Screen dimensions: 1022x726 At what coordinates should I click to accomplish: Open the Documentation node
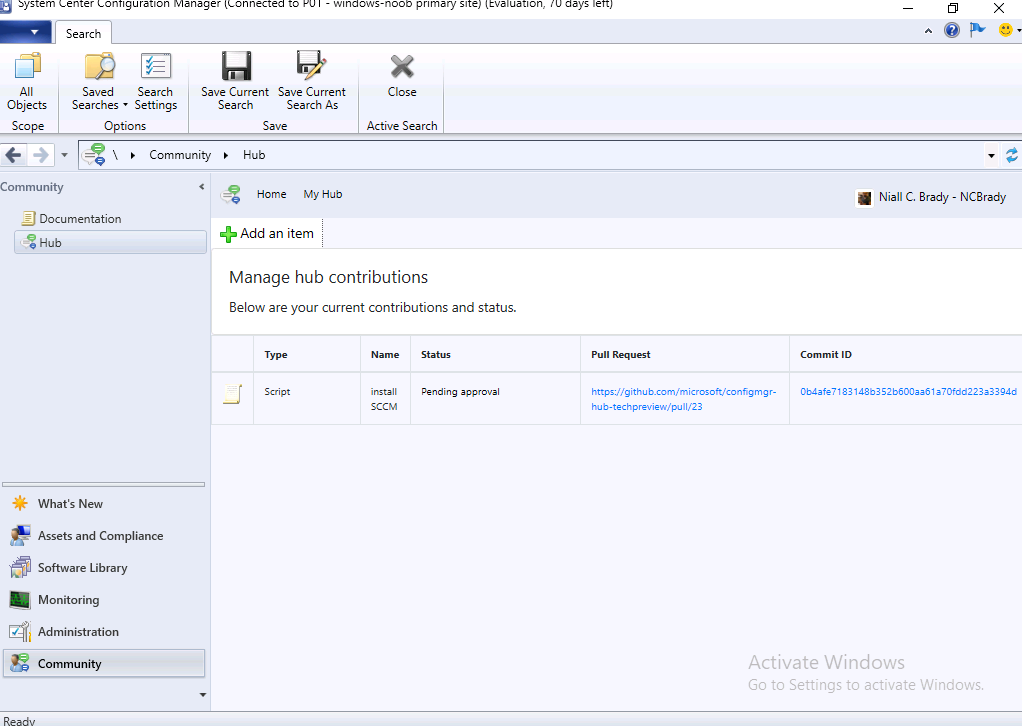click(80, 218)
